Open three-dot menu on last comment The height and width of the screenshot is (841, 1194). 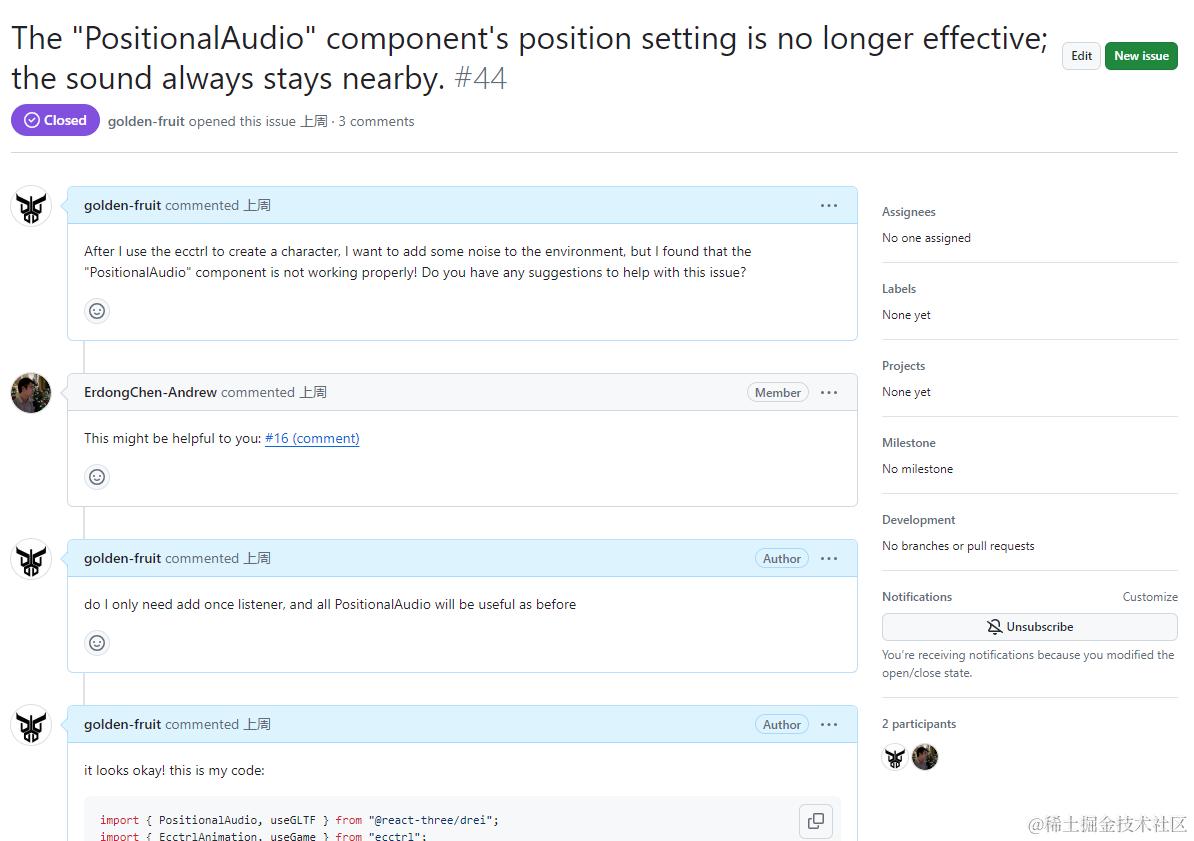(x=829, y=724)
